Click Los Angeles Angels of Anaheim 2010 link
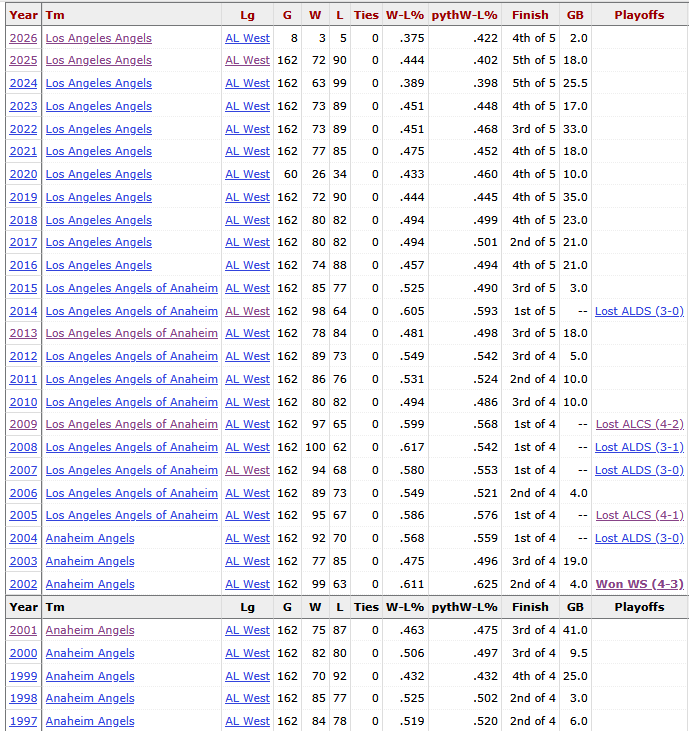Screen dimensions: 689x731 click(x=131, y=402)
